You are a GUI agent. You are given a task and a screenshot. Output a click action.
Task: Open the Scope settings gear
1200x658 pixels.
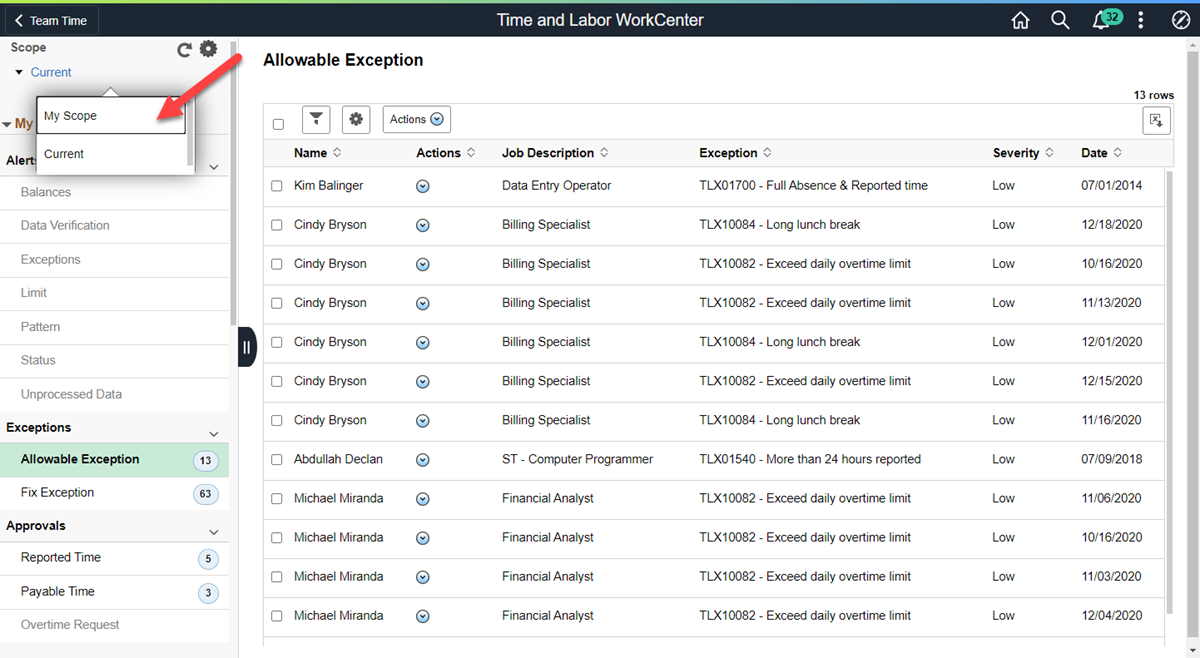[x=208, y=49]
